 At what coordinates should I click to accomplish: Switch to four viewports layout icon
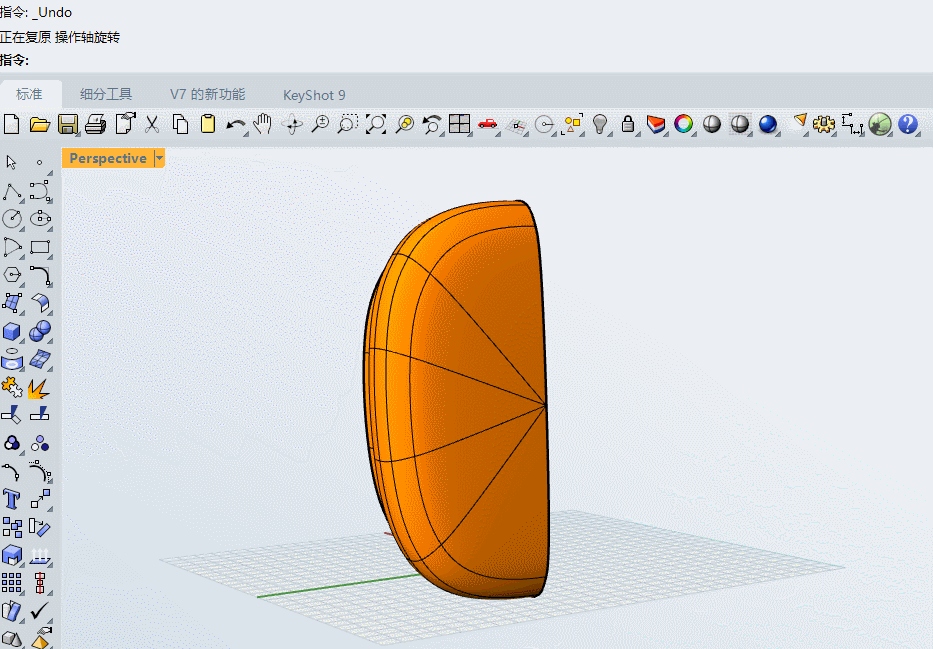(459, 124)
